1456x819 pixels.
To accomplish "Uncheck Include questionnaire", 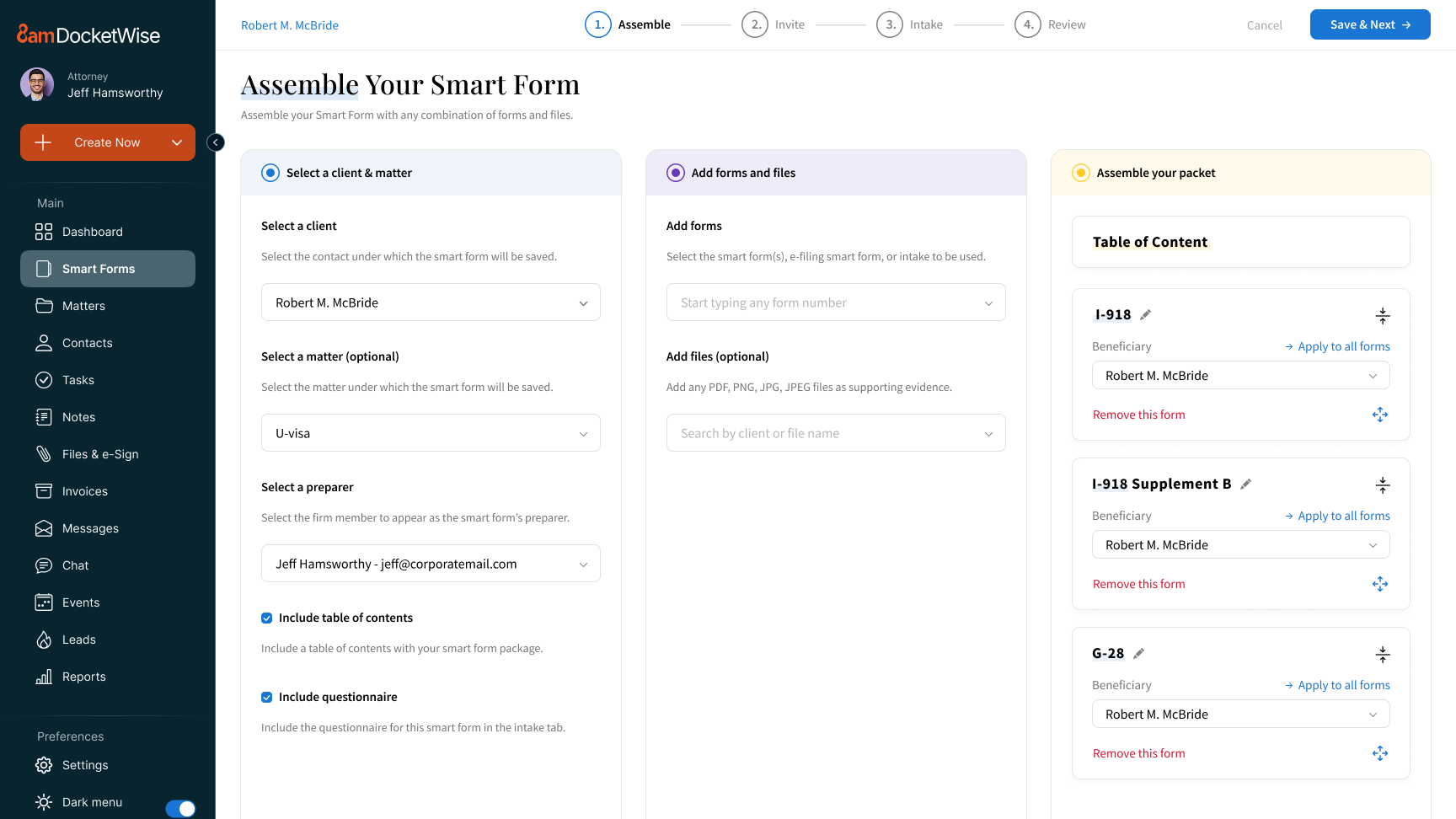I will coord(266,697).
